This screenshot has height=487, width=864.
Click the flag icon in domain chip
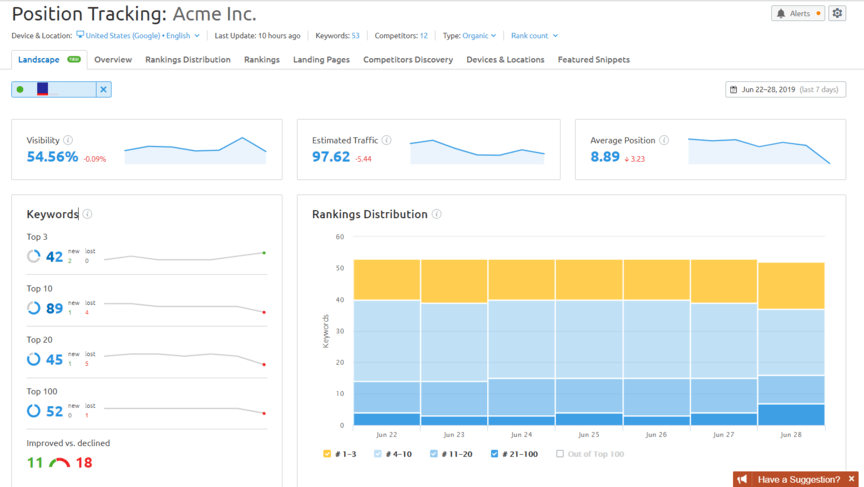click(42, 89)
